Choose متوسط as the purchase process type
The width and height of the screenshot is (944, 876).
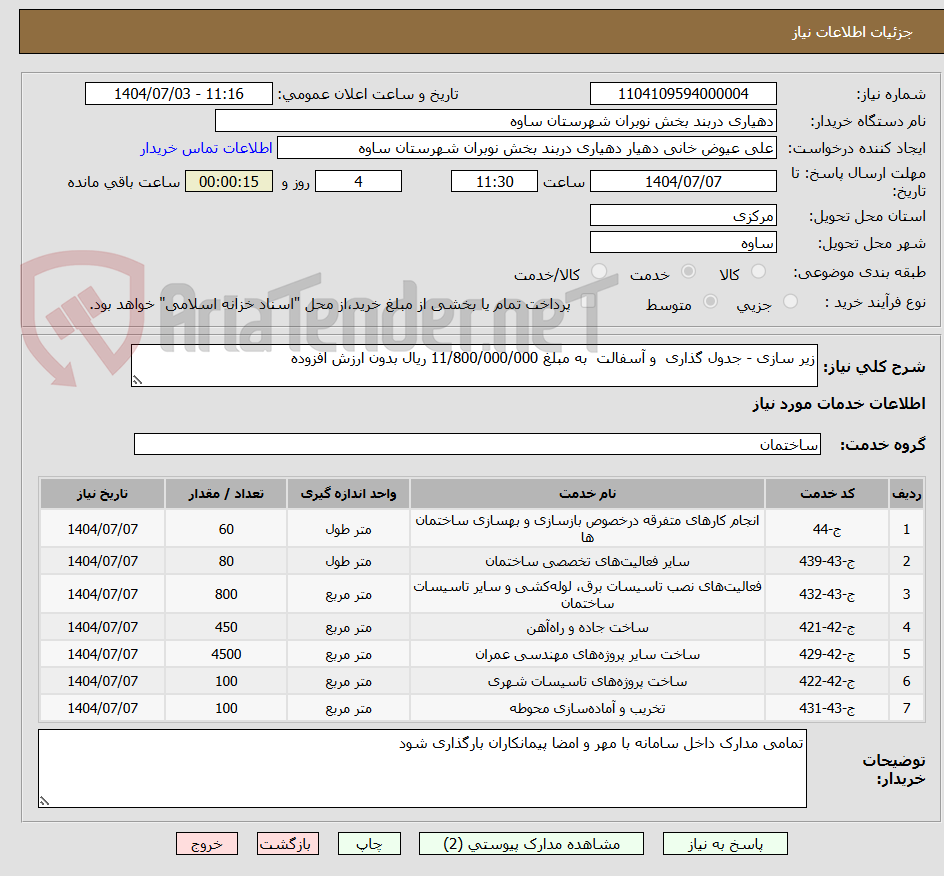click(711, 303)
